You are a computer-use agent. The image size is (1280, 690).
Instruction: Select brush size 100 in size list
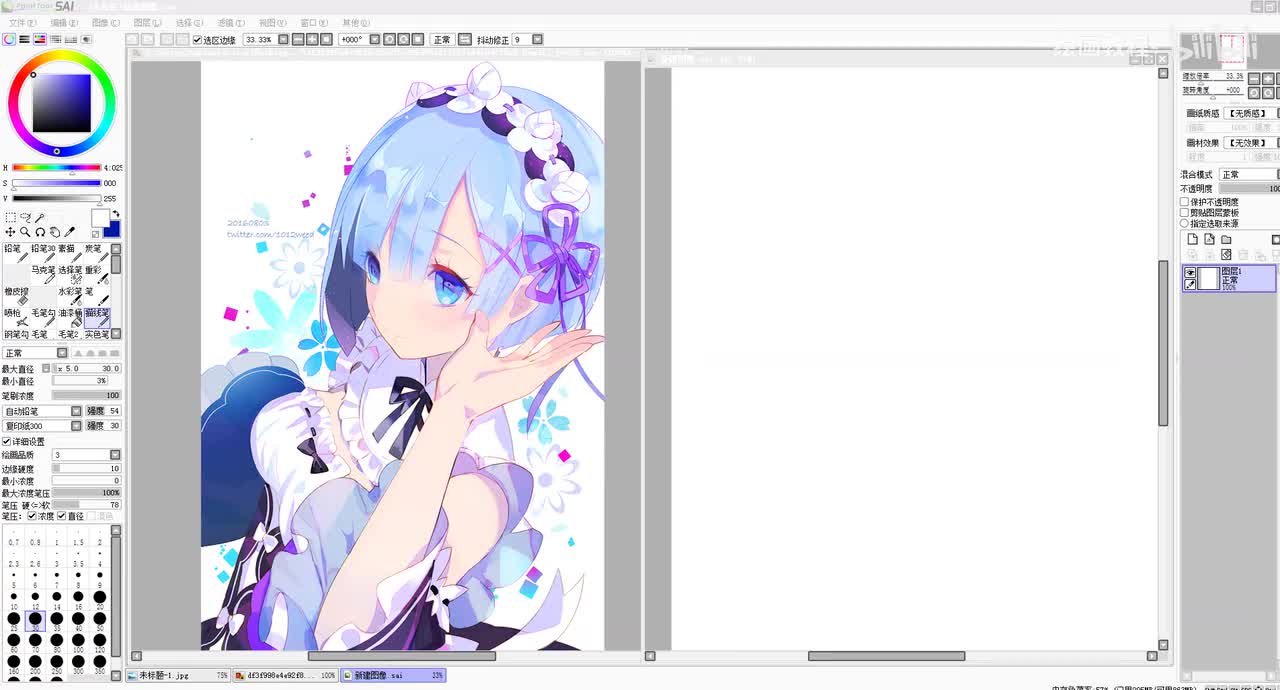[78, 644]
